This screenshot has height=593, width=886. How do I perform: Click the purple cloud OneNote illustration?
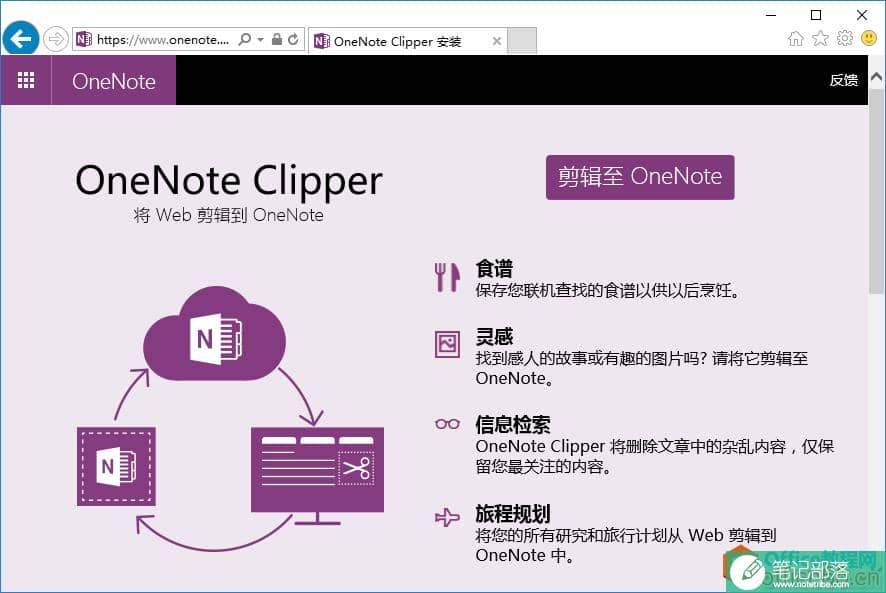pyautogui.click(x=214, y=334)
